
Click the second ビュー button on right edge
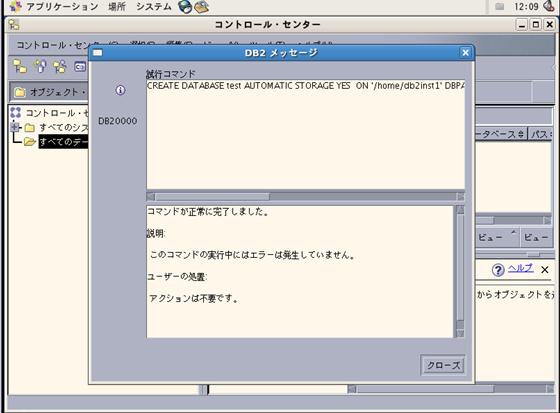pyautogui.click(x=536, y=237)
